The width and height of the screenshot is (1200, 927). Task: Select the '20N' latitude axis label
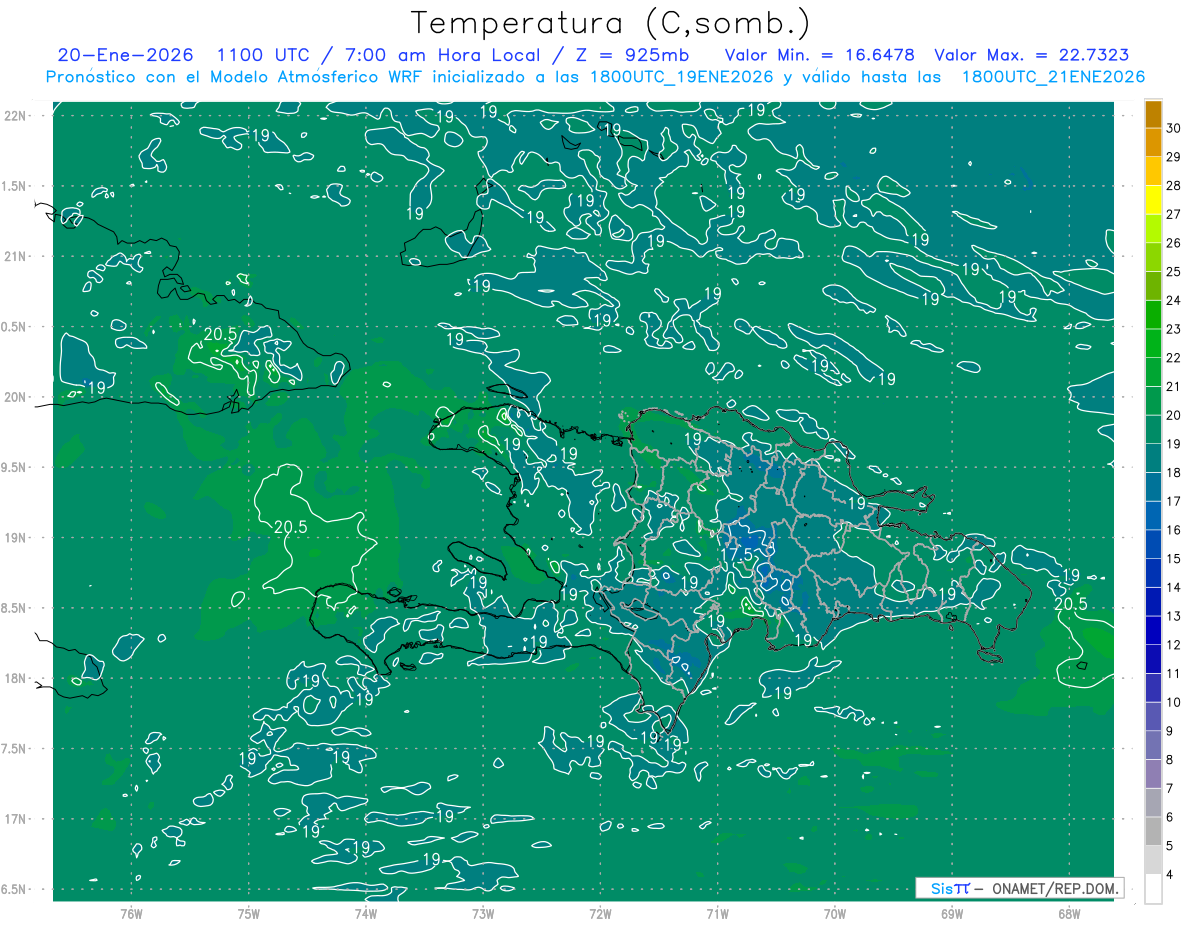click(x=15, y=398)
